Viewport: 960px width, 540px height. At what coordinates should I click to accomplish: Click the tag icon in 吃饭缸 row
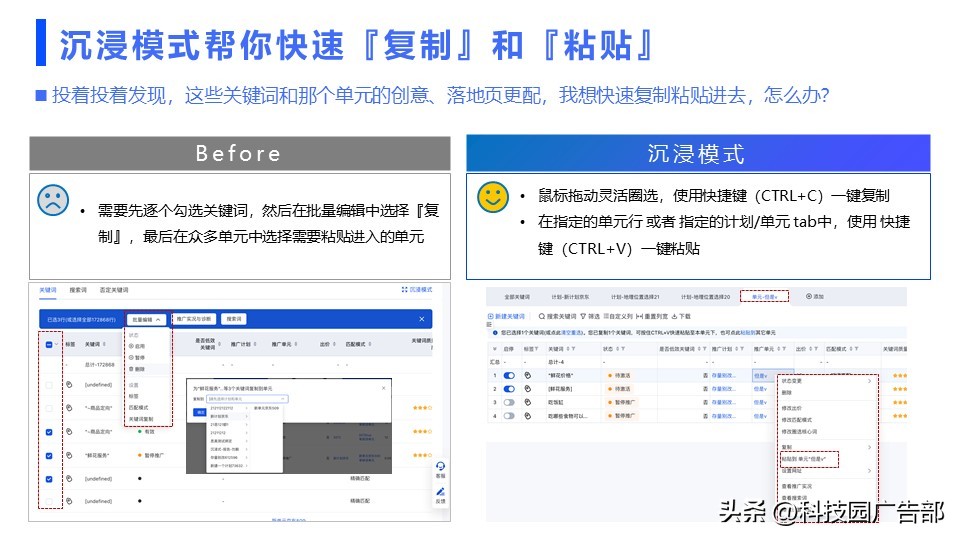coord(527,402)
